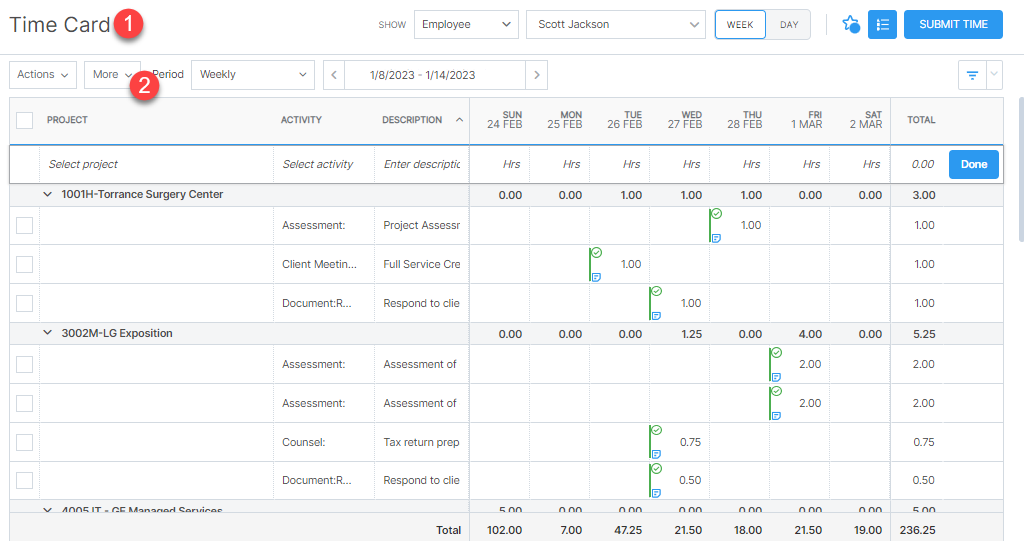
Task: Click the Submit Time button
Action: click(953, 25)
